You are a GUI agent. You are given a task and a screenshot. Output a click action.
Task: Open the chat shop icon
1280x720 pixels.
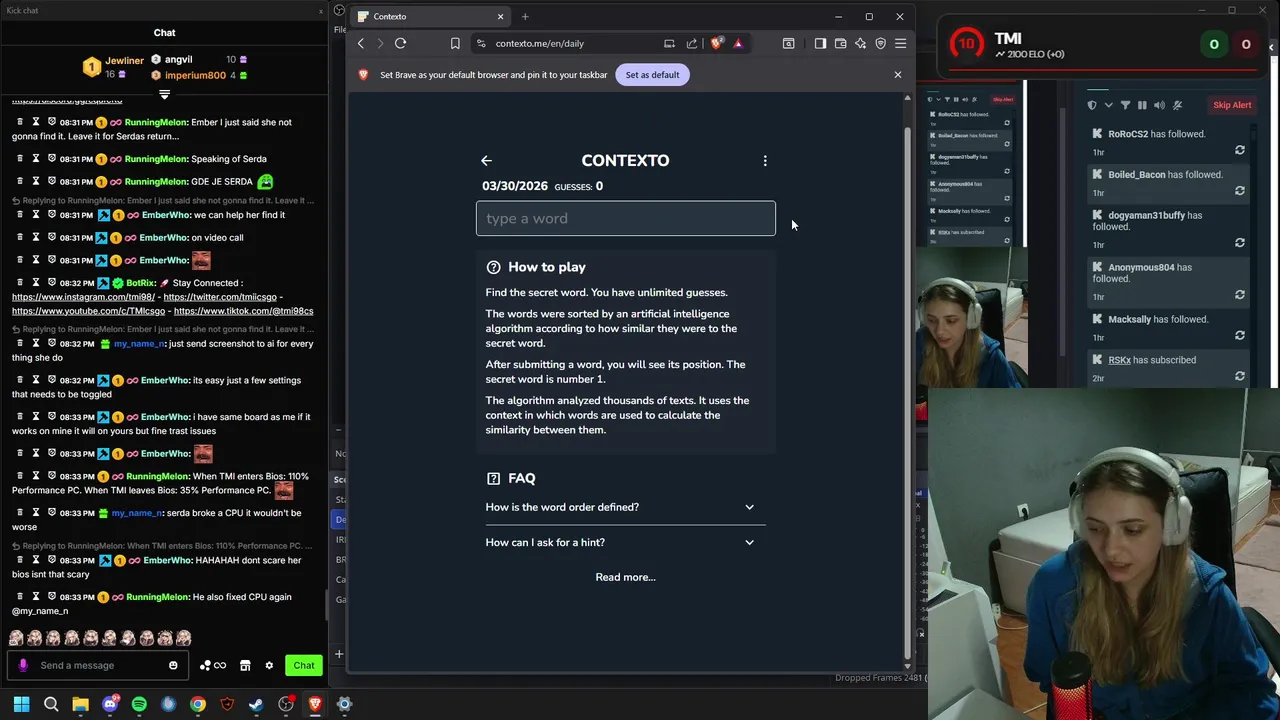[245, 665]
